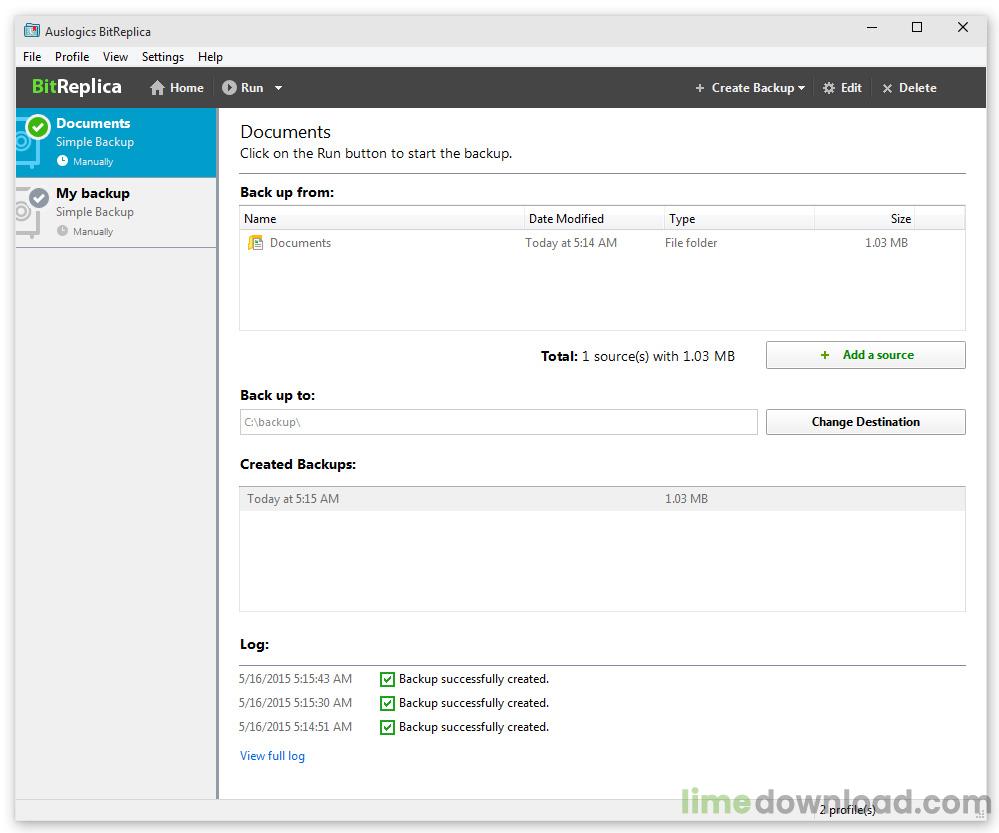Click the Add a source button
The image size is (999, 833).
(865, 355)
